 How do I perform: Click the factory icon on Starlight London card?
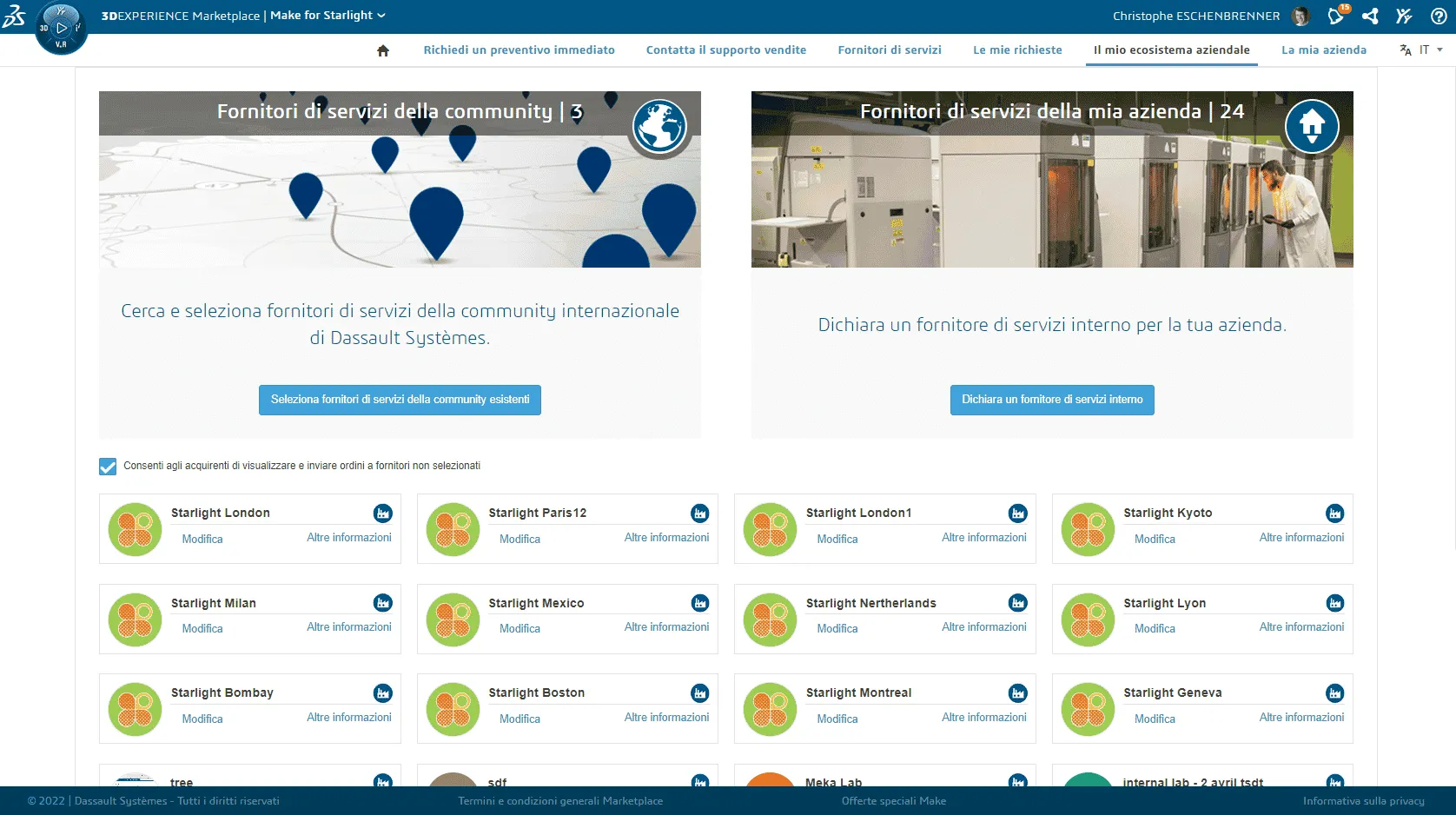382,514
